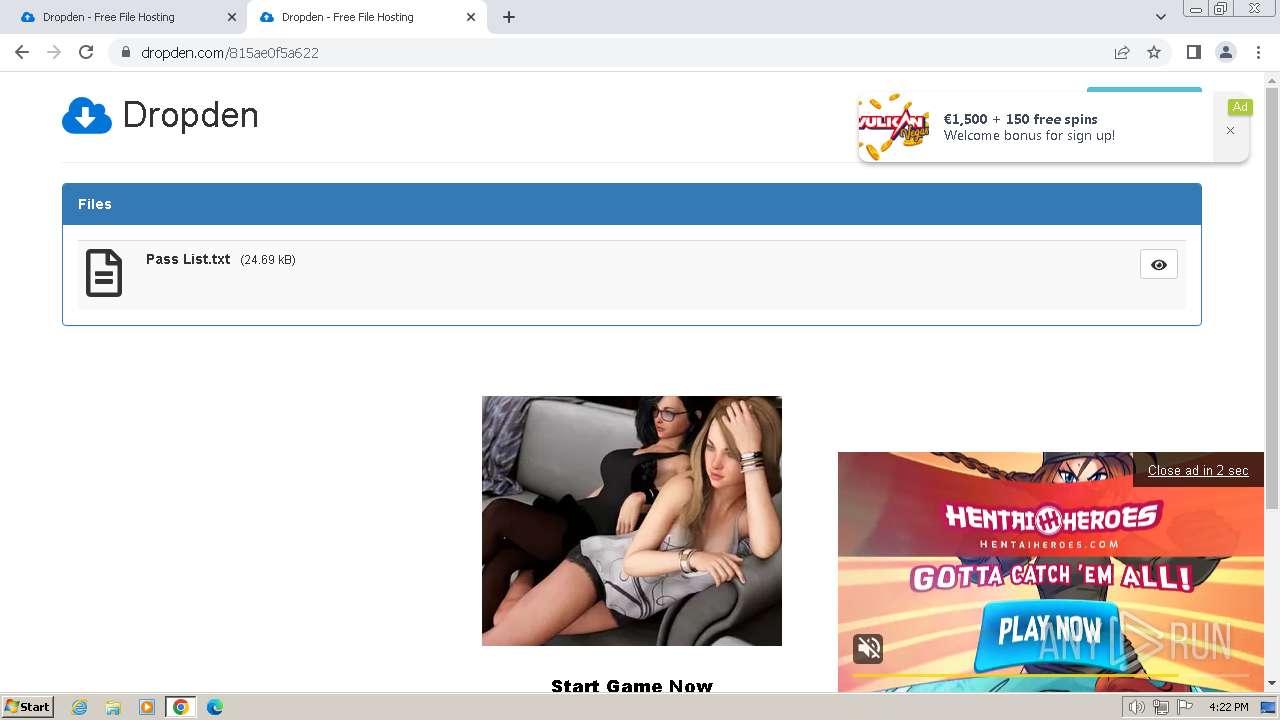Click the site lock icon in the address bar
Screen dimensions: 1280x720
click(126, 52)
